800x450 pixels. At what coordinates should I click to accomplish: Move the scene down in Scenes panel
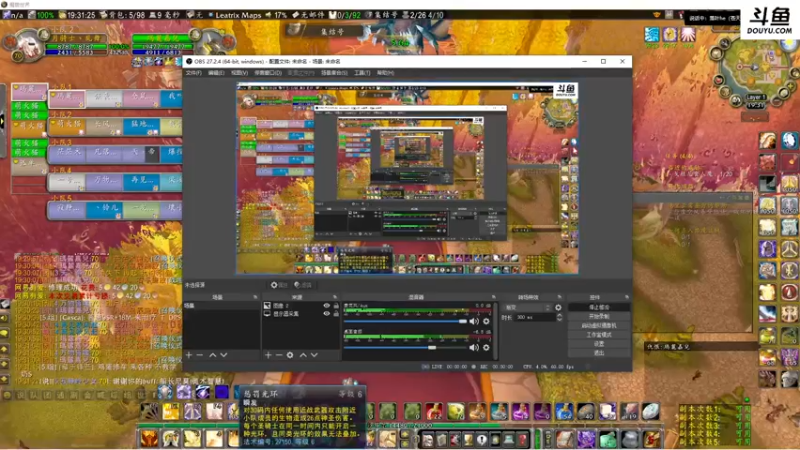point(223,355)
